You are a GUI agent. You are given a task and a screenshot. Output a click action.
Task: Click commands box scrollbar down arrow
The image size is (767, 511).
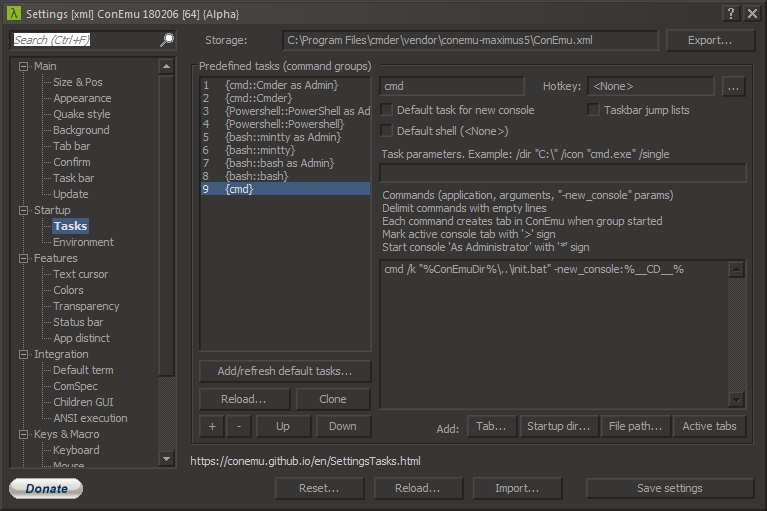[x=736, y=400]
